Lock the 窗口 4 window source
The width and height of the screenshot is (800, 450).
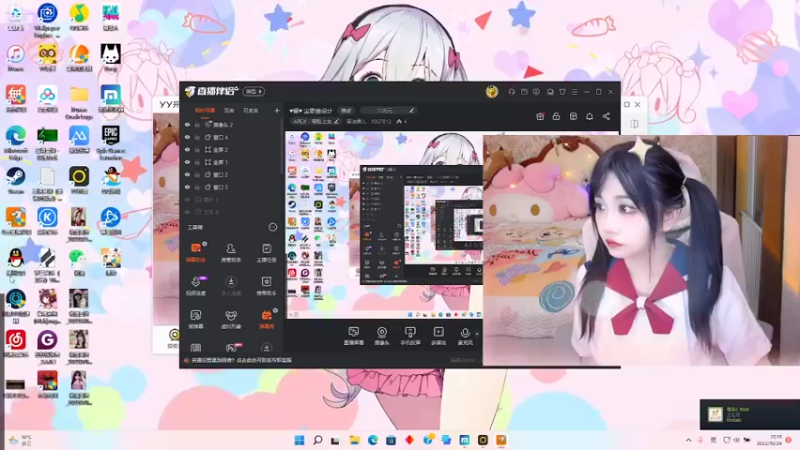pos(197,137)
